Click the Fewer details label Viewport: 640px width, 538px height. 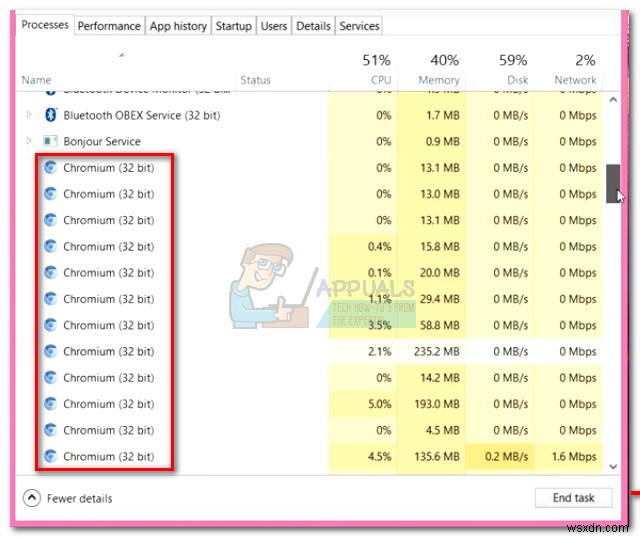(80, 498)
